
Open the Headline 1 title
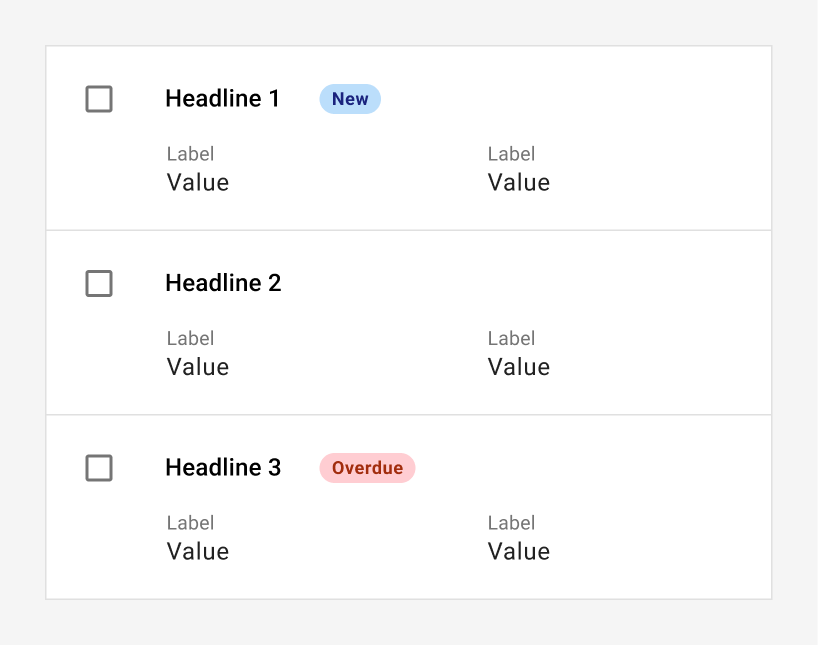[223, 99]
